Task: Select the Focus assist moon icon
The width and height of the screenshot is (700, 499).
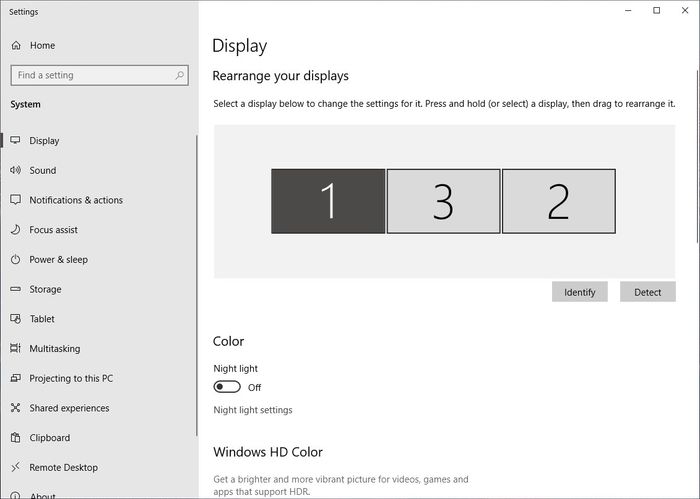Action: pyautogui.click(x=16, y=229)
